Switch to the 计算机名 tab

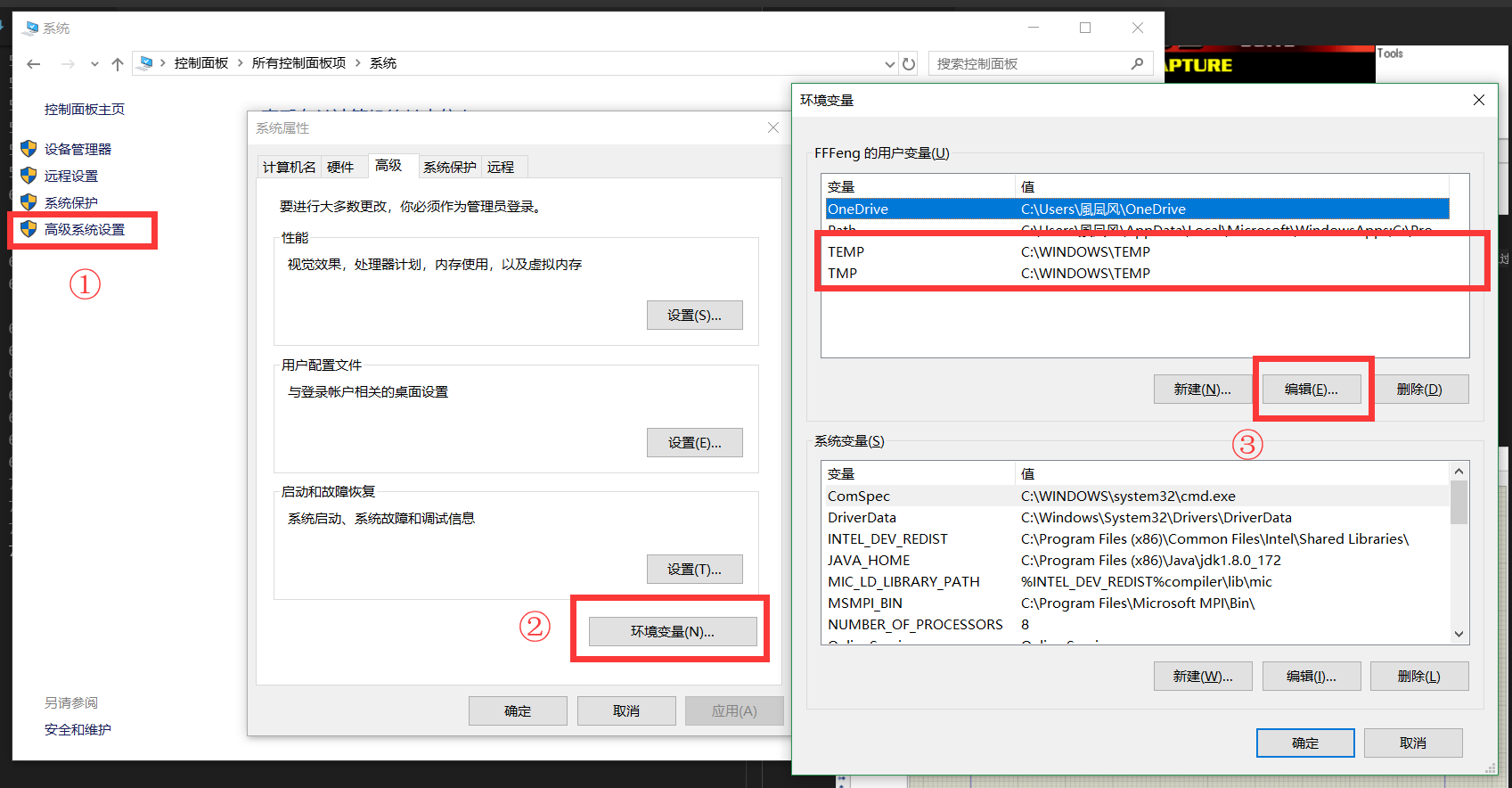[289, 167]
